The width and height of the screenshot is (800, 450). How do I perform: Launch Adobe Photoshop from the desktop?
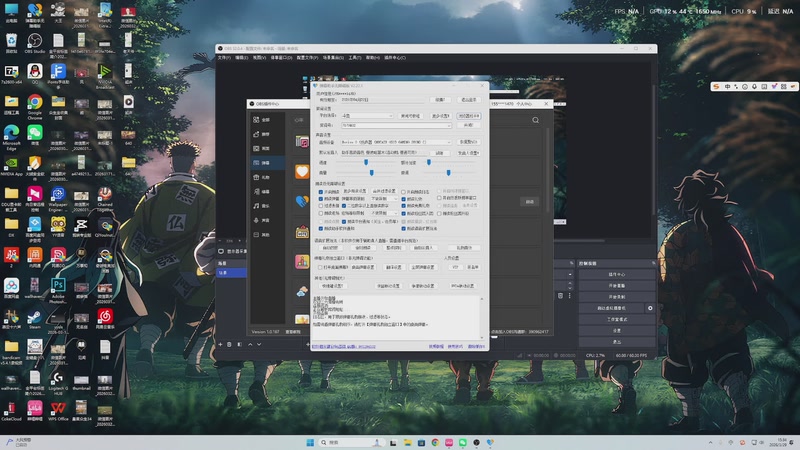tap(57, 285)
